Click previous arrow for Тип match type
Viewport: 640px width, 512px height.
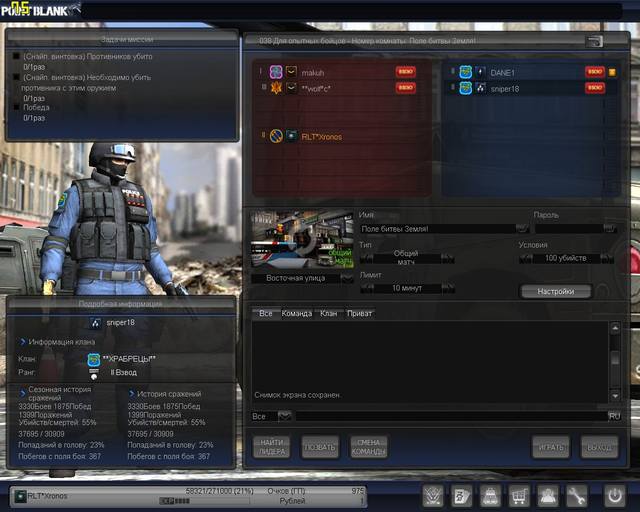367,258
